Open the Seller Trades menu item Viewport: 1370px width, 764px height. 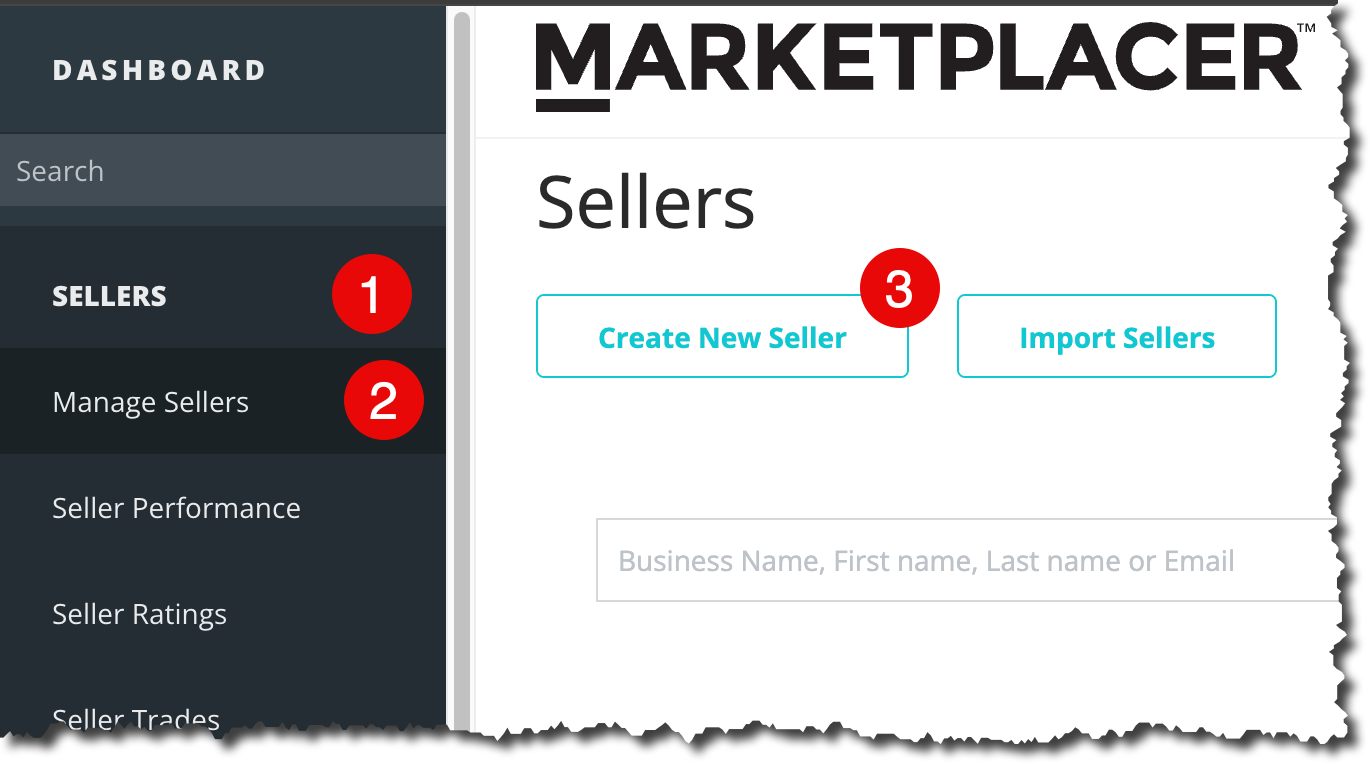pyautogui.click(x=136, y=718)
